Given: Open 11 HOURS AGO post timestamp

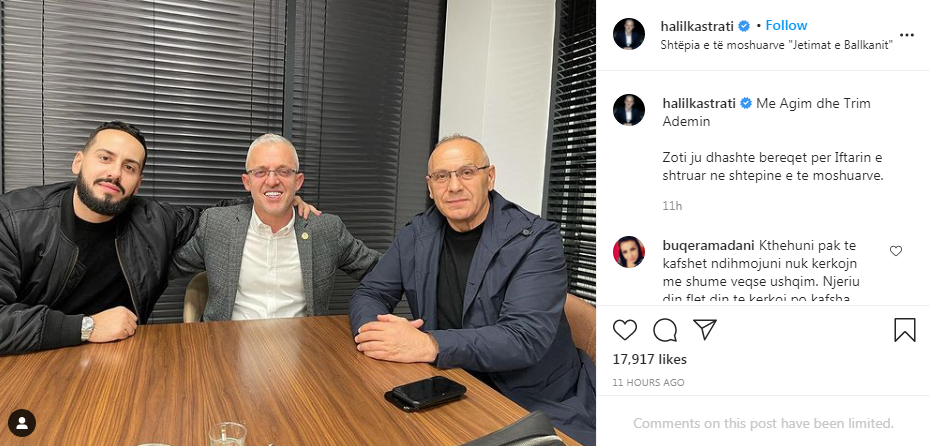Looking at the screenshot, I should (648, 383).
